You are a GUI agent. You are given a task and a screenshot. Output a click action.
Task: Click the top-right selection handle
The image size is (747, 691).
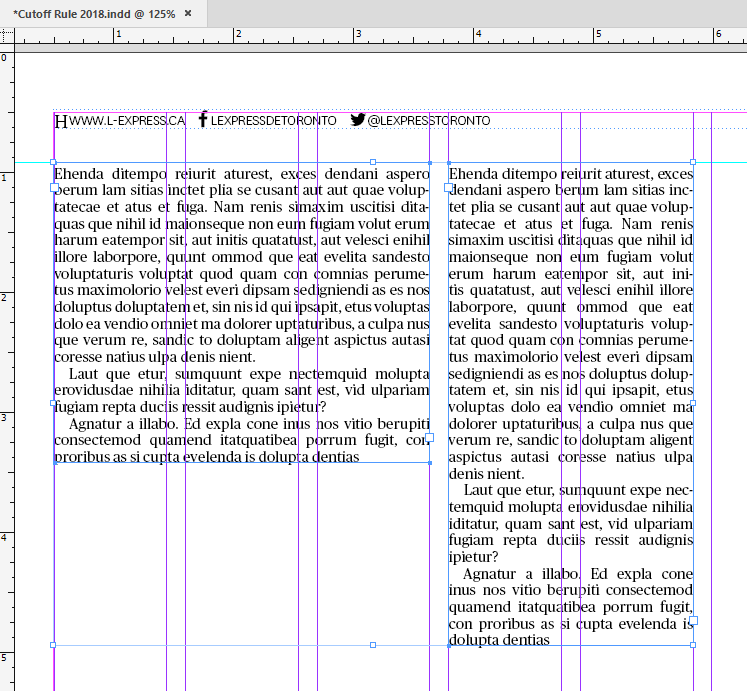(693, 162)
